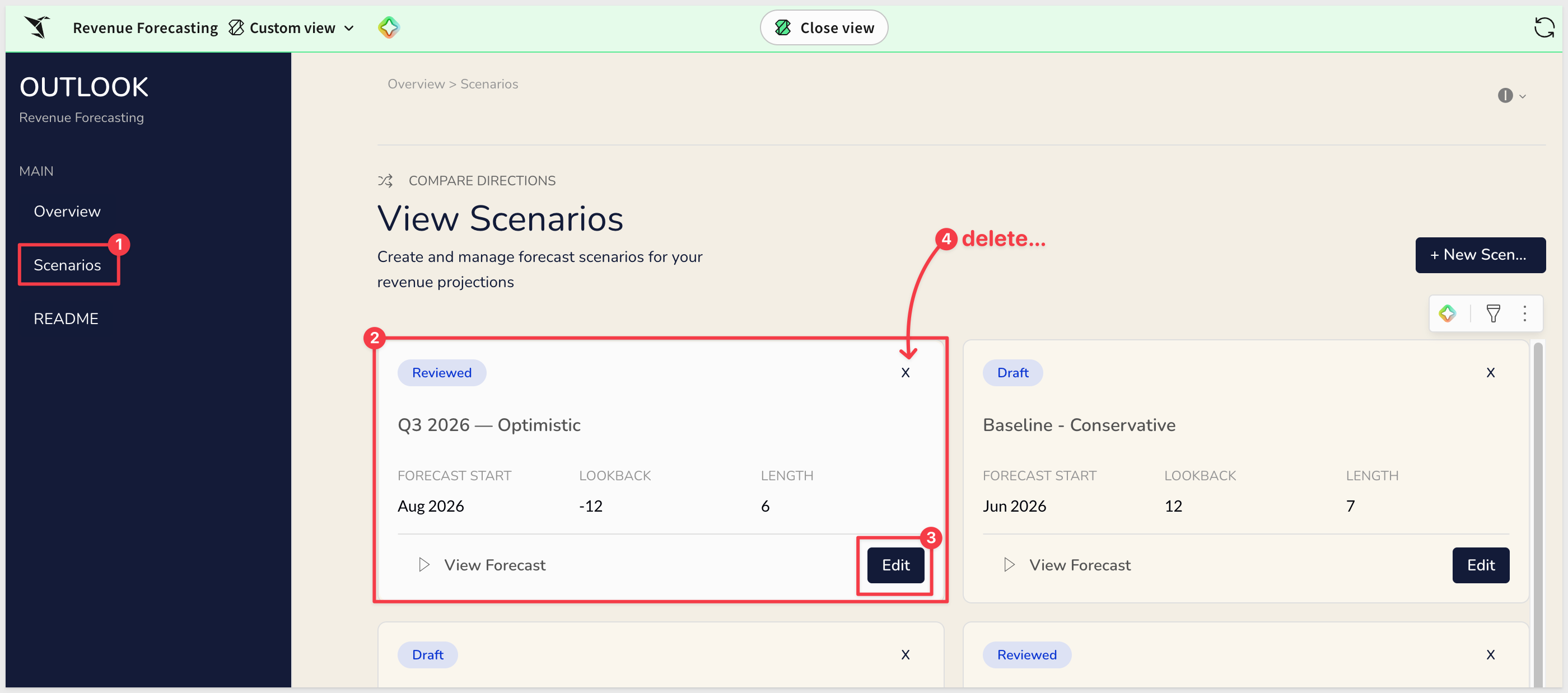Go to Overview in the sidebar
This screenshot has height=693, width=1568.
click(67, 211)
